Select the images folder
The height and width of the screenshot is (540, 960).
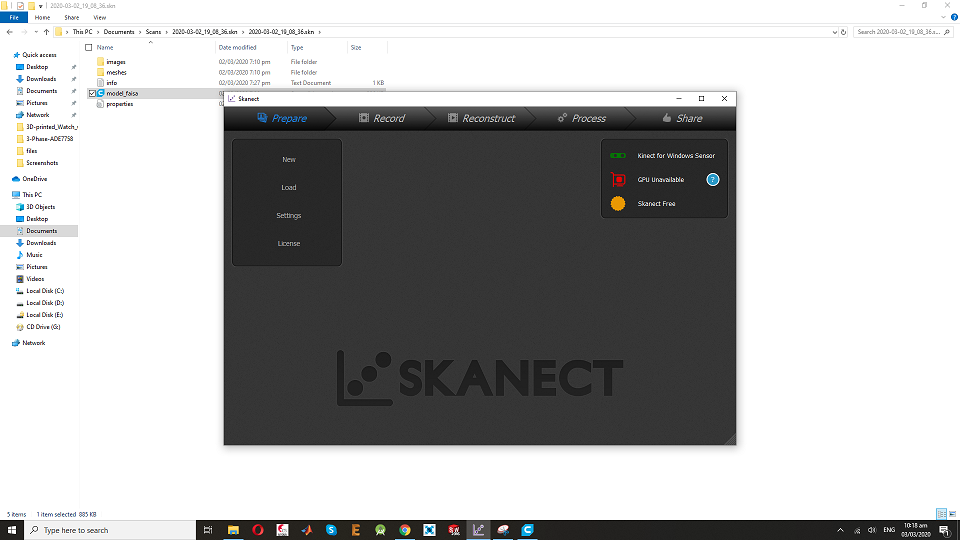116,62
